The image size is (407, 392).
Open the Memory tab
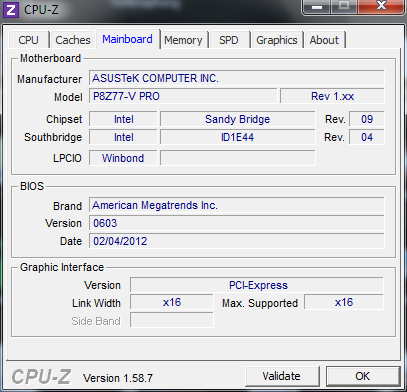183,40
